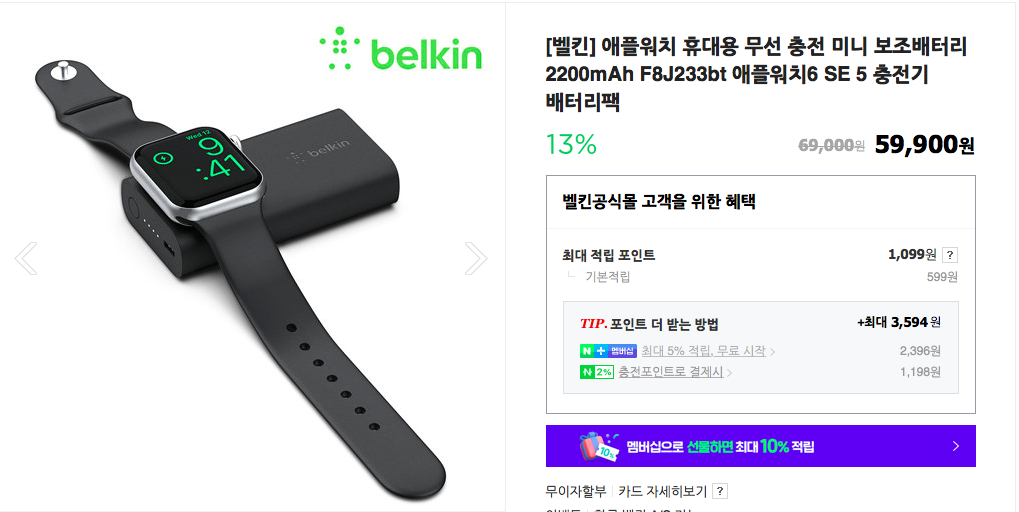Show the previous product image
1019x512 pixels.
click(x=26, y=259)
